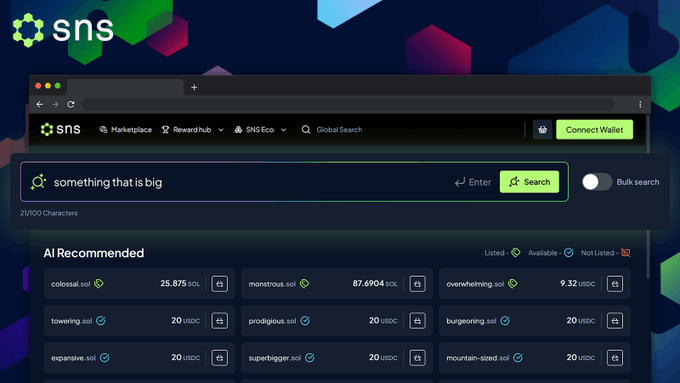Click the browser forward arrow
This screenshot has width=680, height=383.
[x=55, y=105]
